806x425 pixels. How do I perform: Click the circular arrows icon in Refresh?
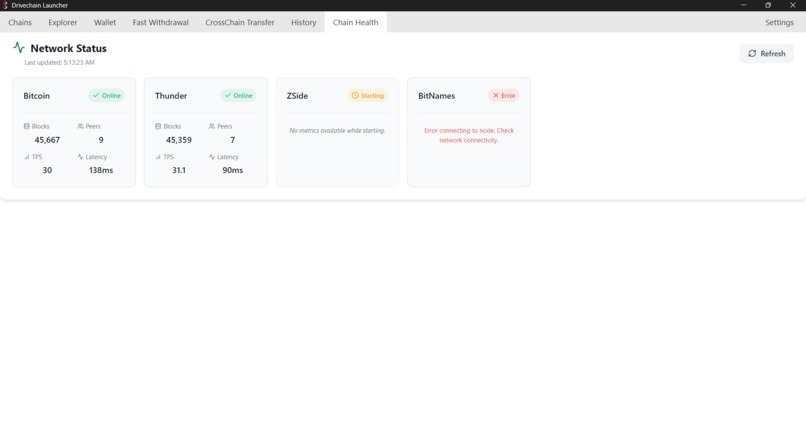(x=752, y=53)
